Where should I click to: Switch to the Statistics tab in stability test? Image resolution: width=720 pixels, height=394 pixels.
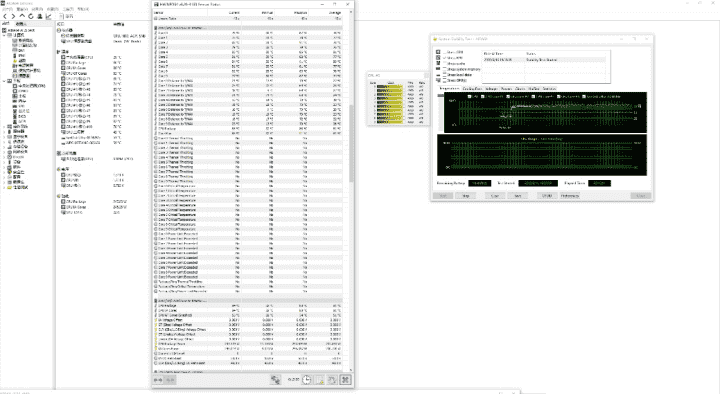click(549, 89)
